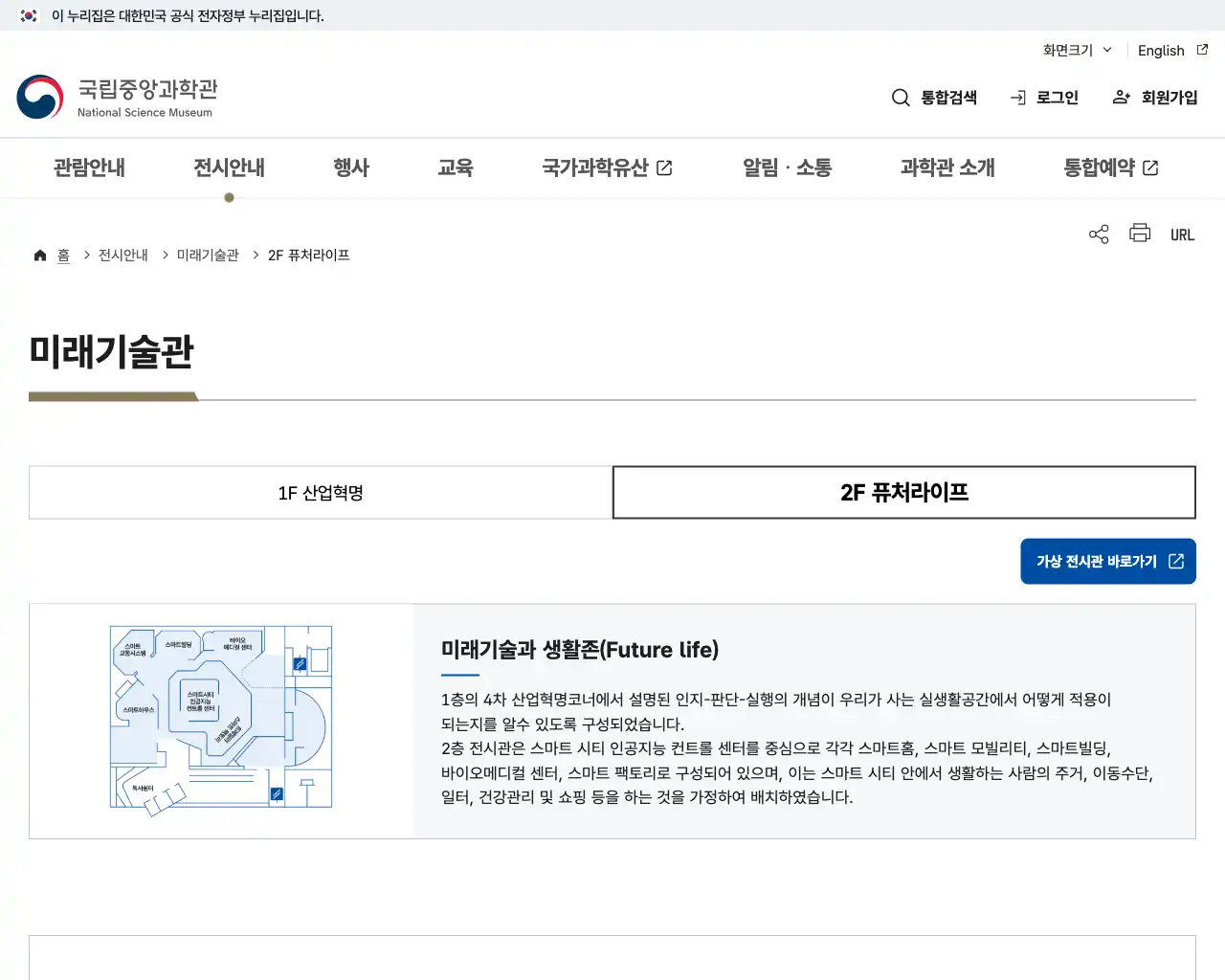This screenshot has width=1225, height=980.
Task: Click 전시안내 in the breadcrumb trail
Action: click(x=122, y=255)
